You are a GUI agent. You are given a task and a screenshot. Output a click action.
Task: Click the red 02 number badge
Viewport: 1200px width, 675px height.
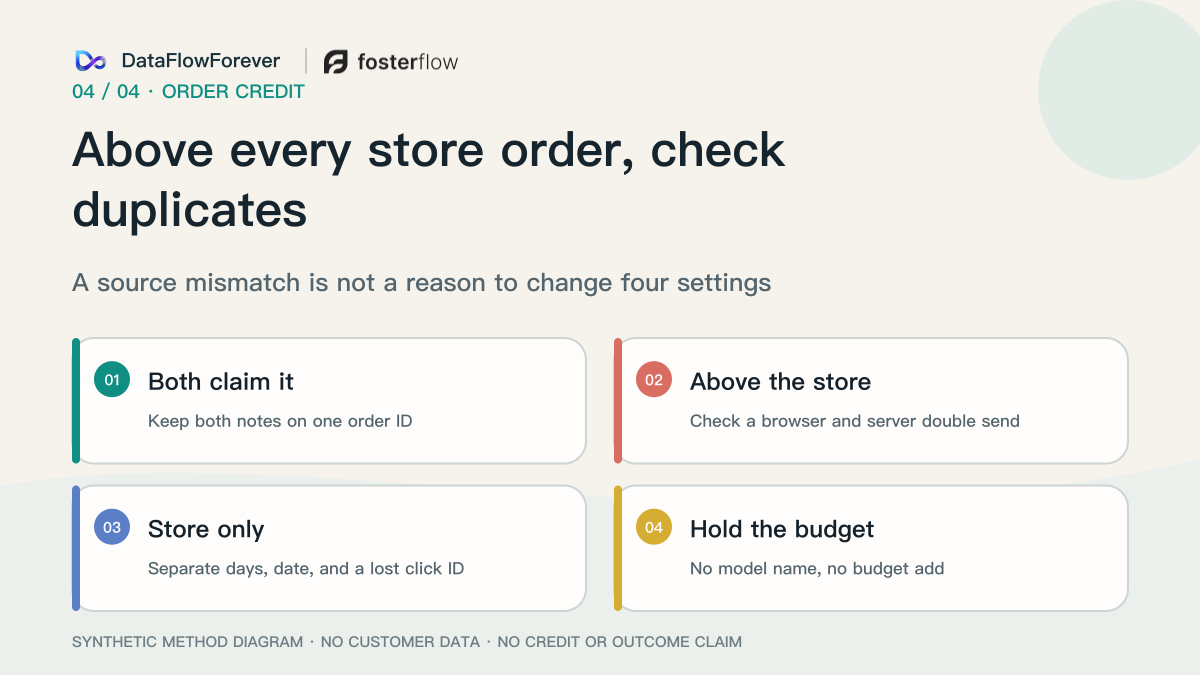point(654,380)
